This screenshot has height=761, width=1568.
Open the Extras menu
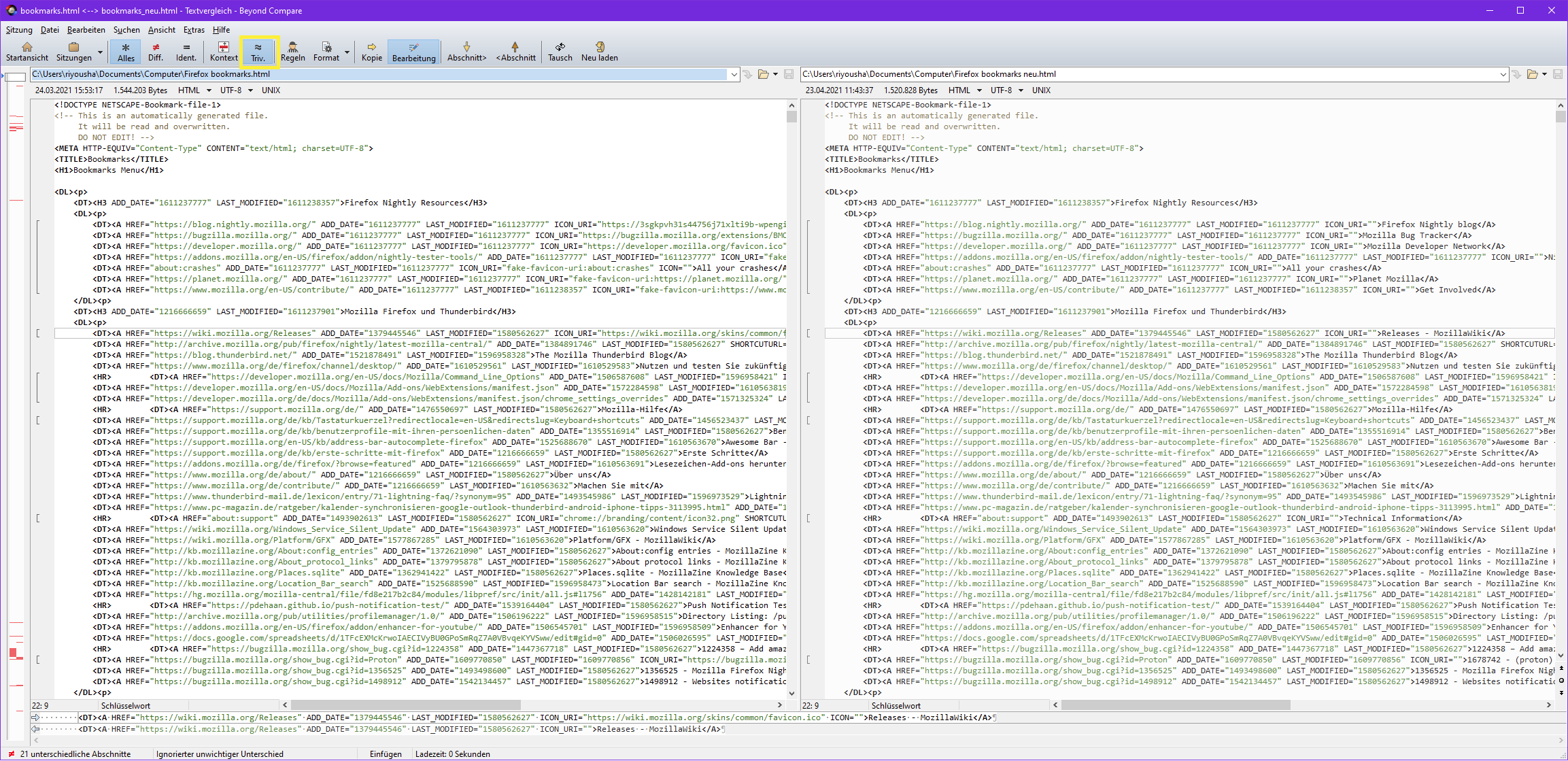pyautogui.click(x=194, y=30)
